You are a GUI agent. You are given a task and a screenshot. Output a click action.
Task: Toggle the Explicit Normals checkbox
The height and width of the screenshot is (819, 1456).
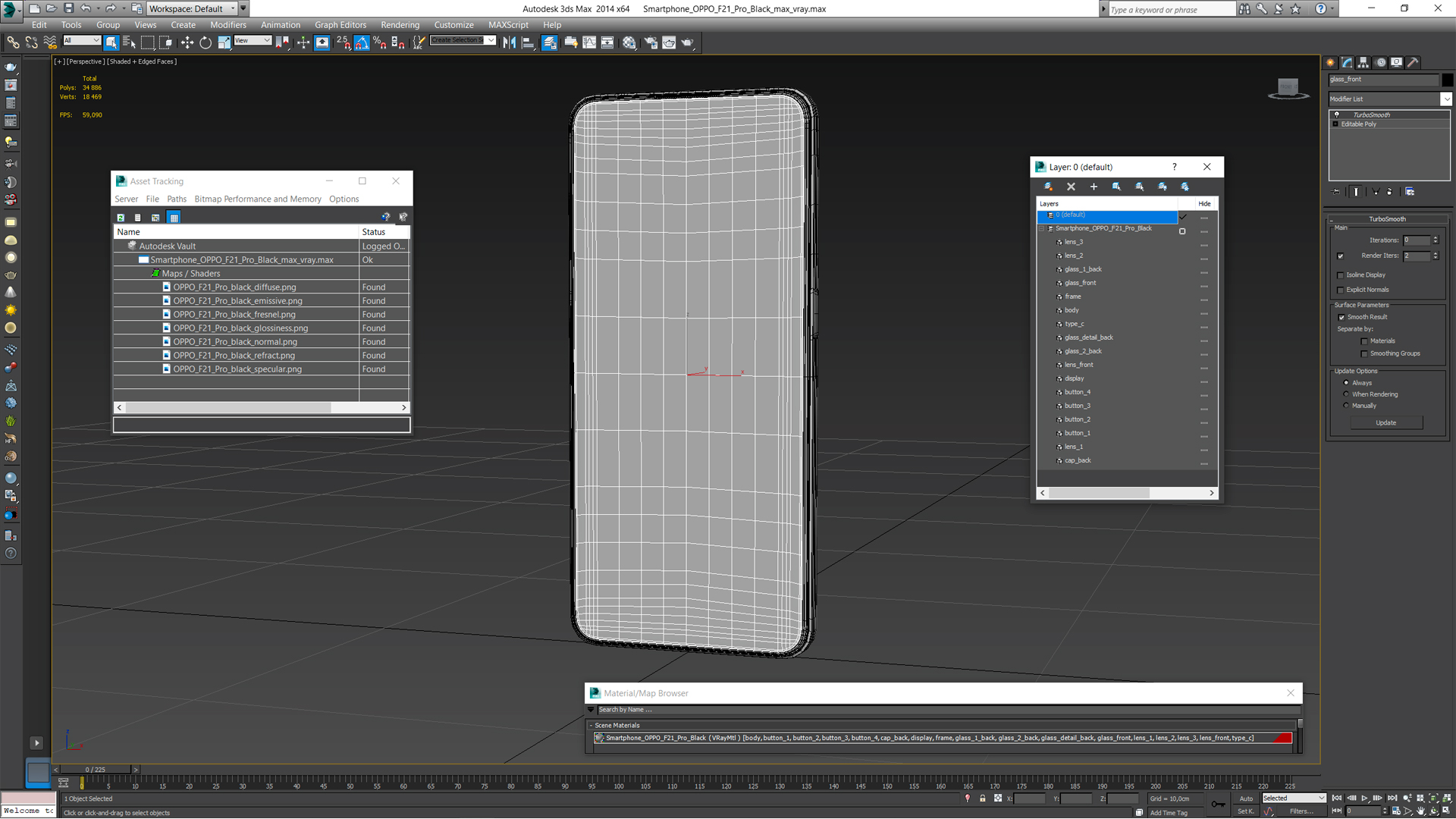click(1340, 290)
